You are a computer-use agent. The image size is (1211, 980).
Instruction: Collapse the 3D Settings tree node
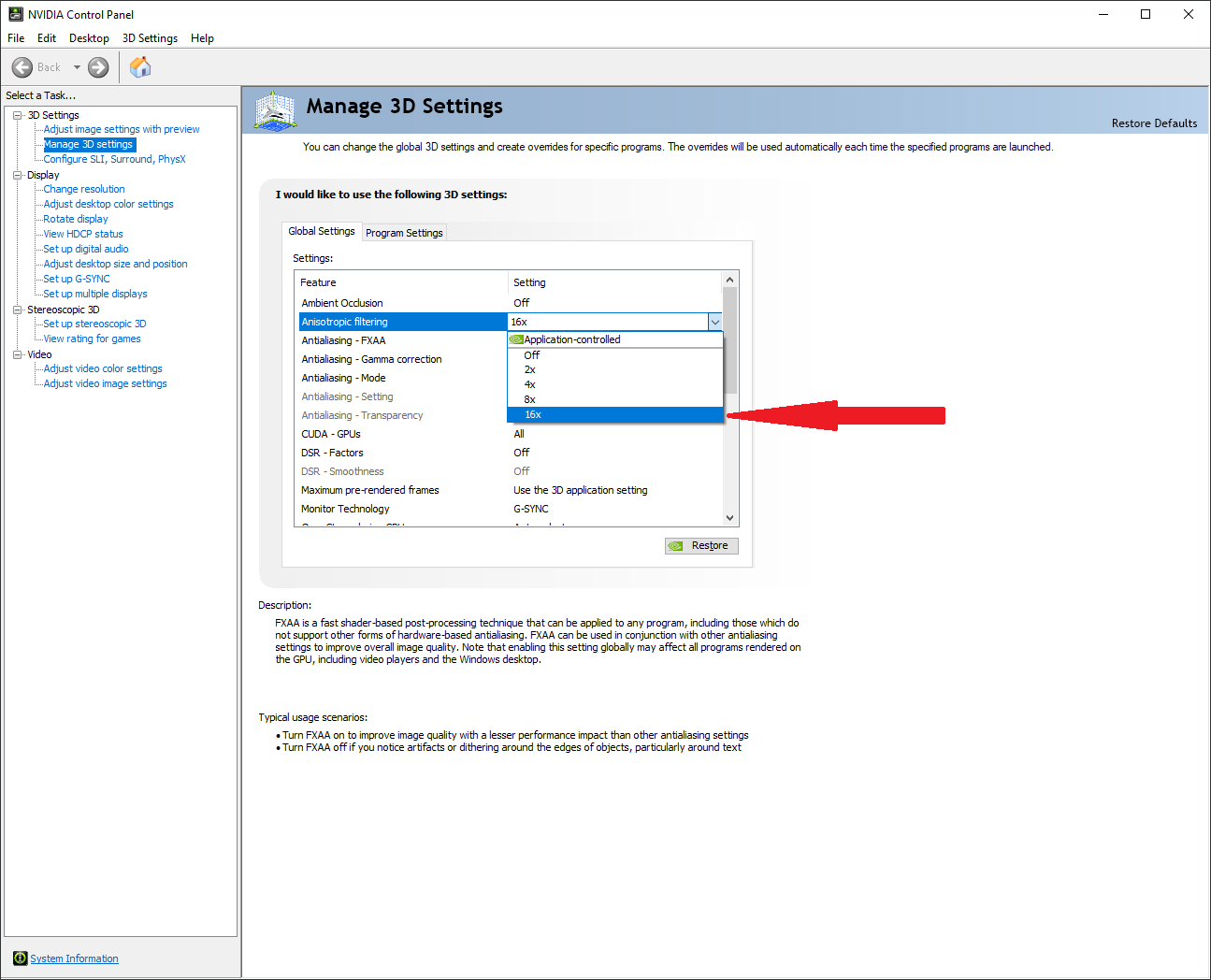18,115
